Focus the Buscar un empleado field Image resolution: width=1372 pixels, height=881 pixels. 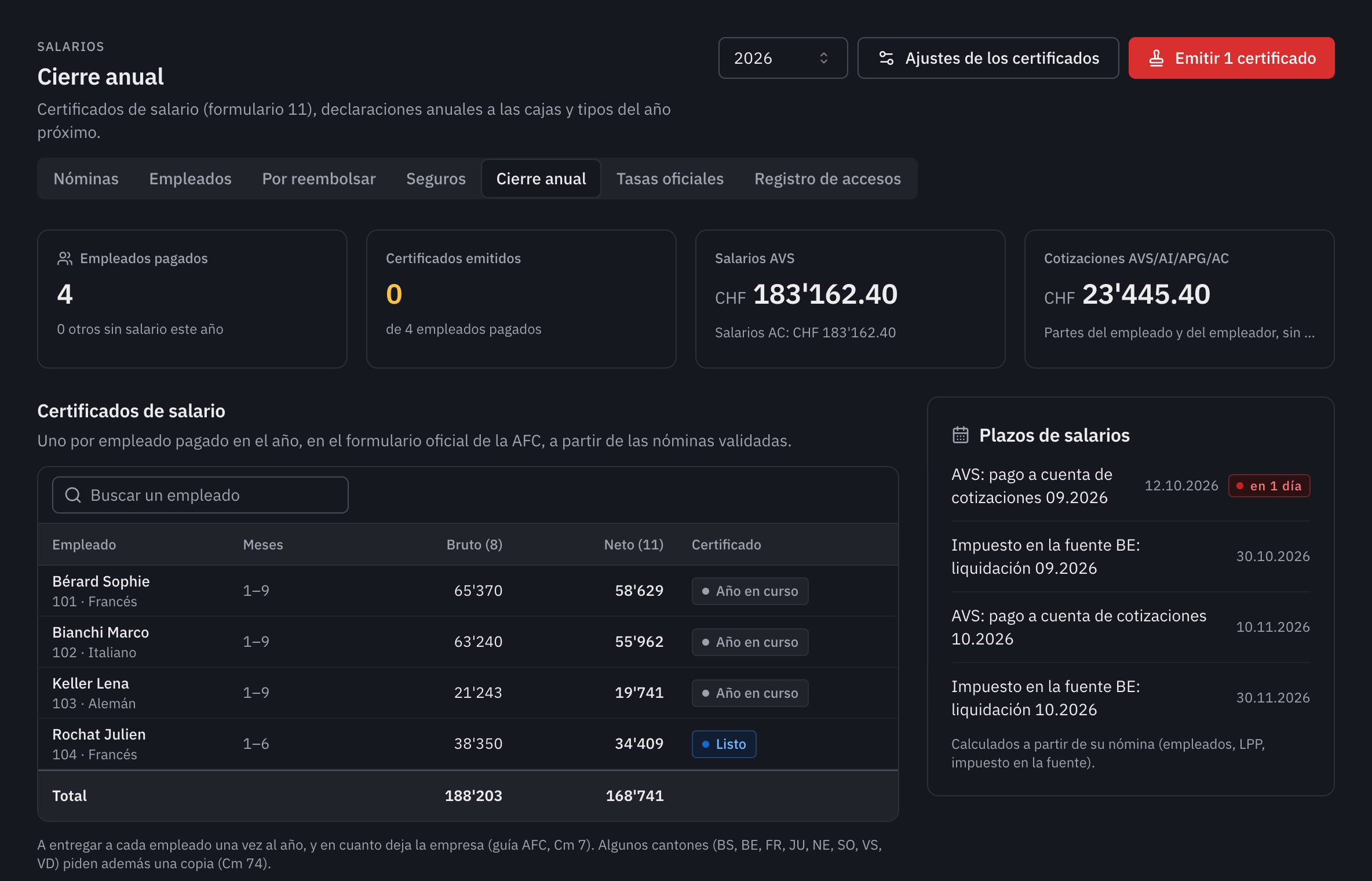[x=200, y=495]
